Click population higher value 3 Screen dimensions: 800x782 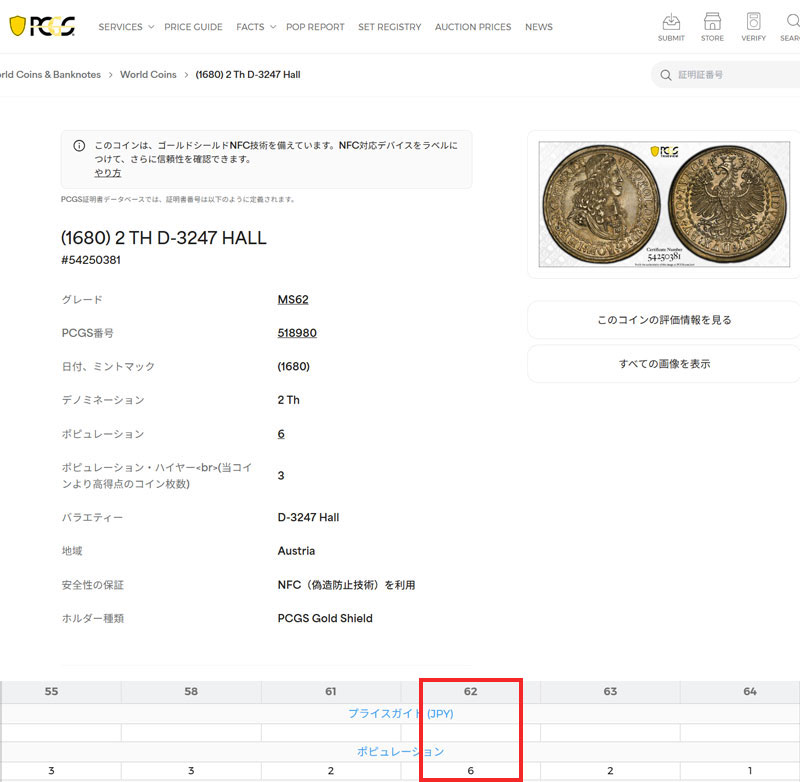click(281, 475)
